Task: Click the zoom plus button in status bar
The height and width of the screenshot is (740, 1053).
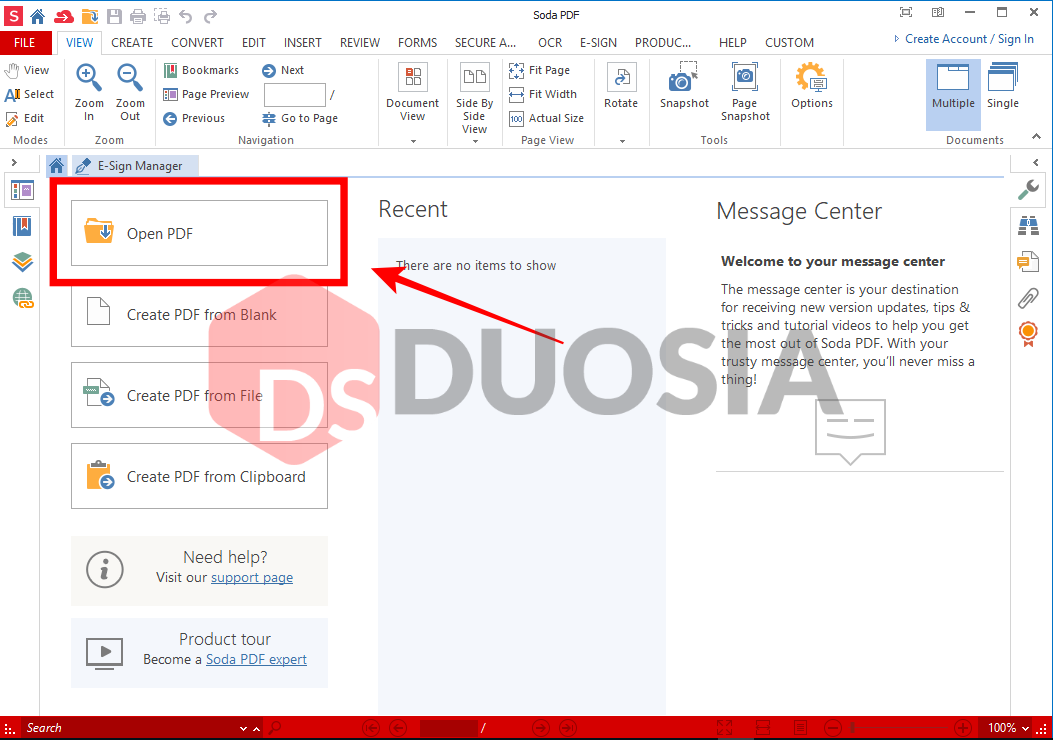Action: click(x=962, y=728)
